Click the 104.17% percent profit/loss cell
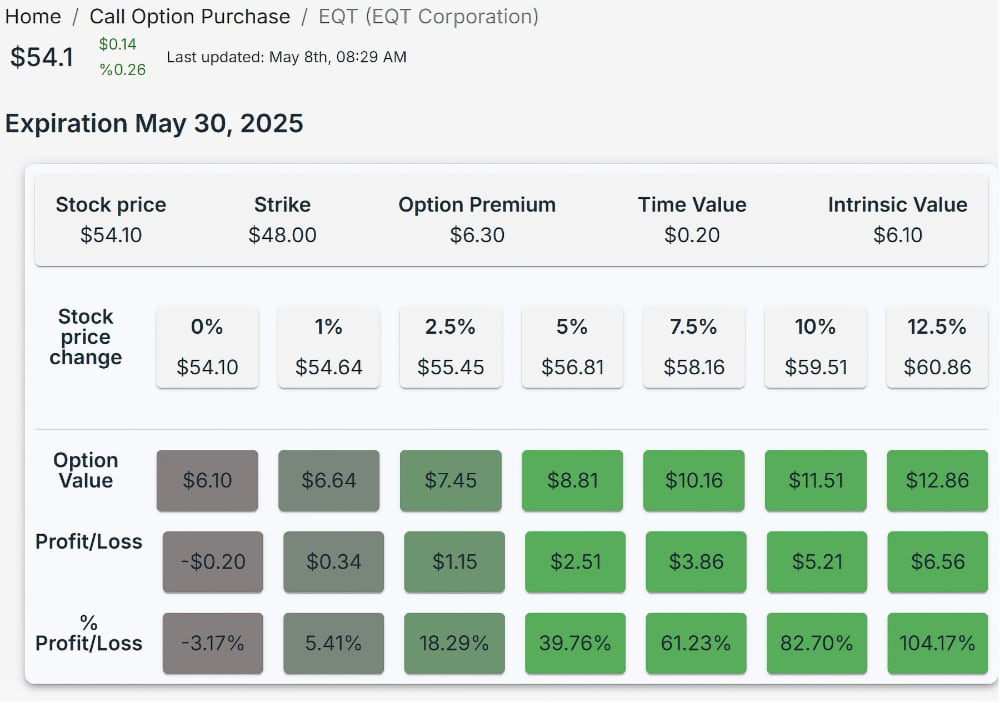 click(x=937, y=643)
